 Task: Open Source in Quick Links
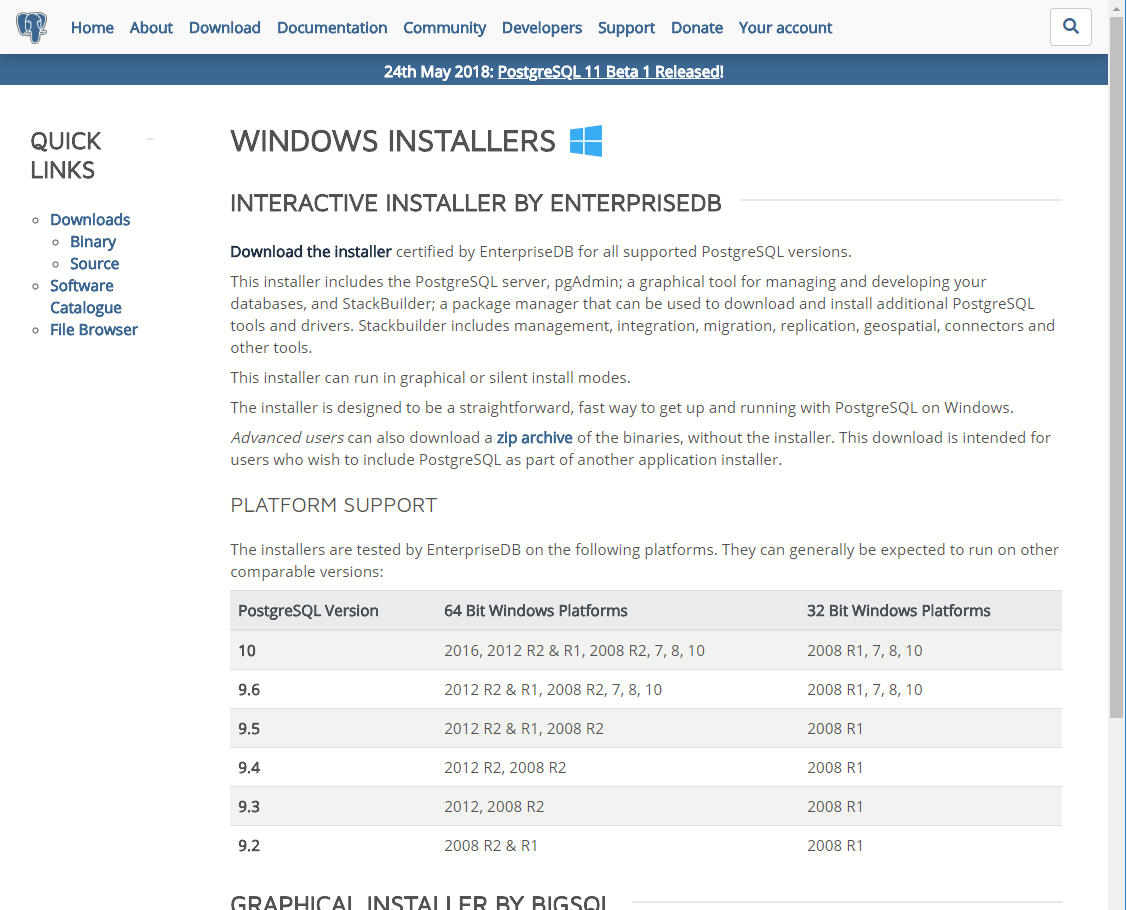click(x=94, y=264)
